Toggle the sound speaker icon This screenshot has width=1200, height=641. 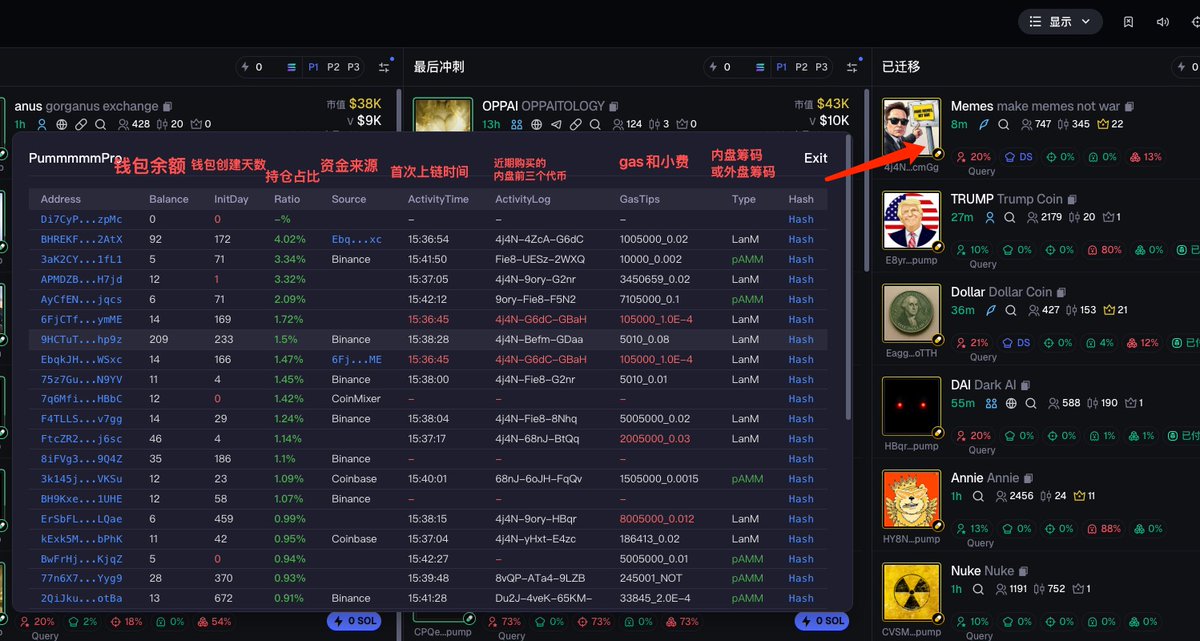click(1162, 21)
